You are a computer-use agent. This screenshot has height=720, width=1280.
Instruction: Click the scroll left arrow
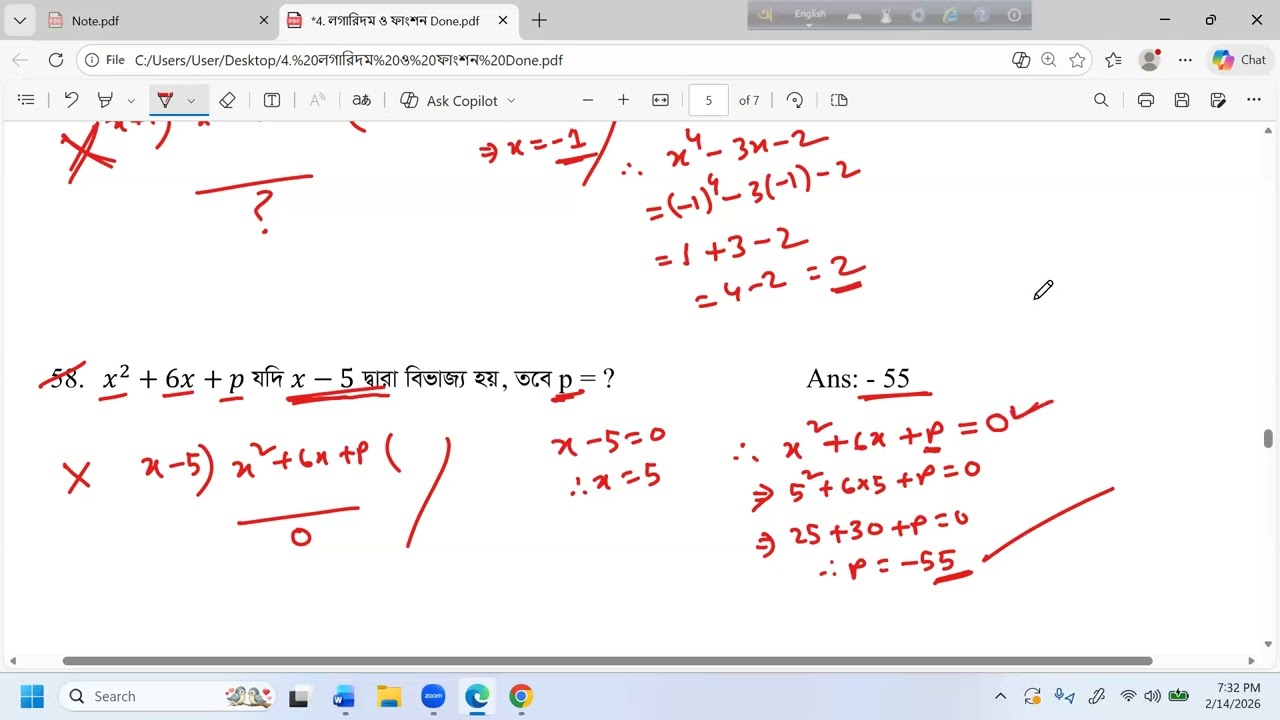[x=13, y=661]
